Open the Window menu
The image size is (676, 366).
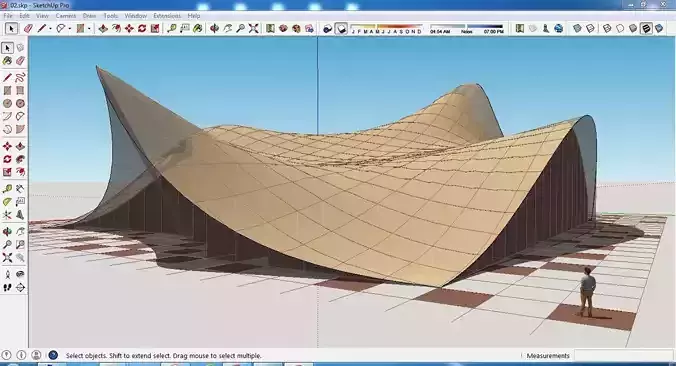click(x=135, y=16)
